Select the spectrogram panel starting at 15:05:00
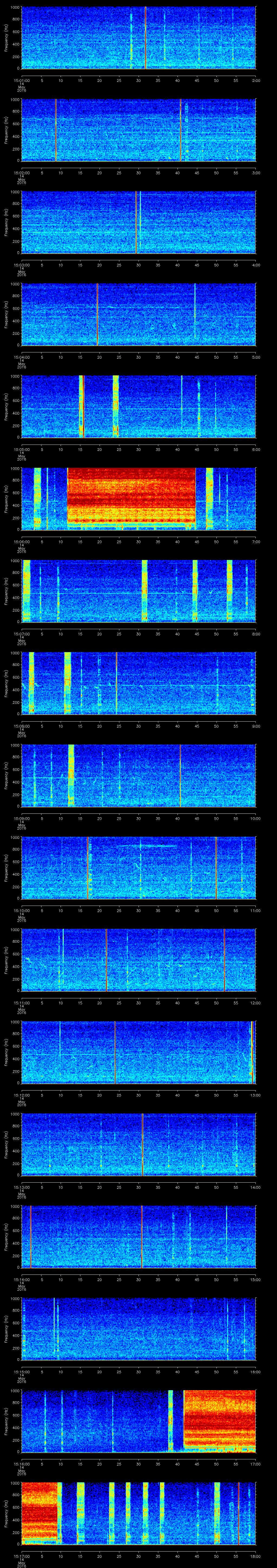This screenshot has width=277, height=1568. (138, 407)
